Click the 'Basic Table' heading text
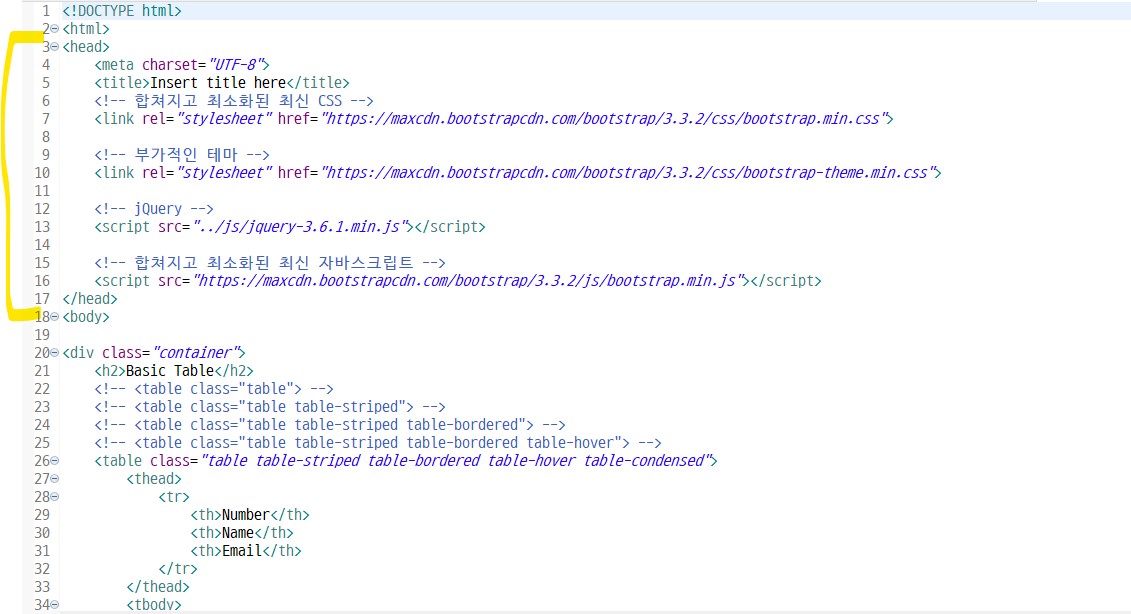This screenshot has width=1131, height=614. pos(170,371)
